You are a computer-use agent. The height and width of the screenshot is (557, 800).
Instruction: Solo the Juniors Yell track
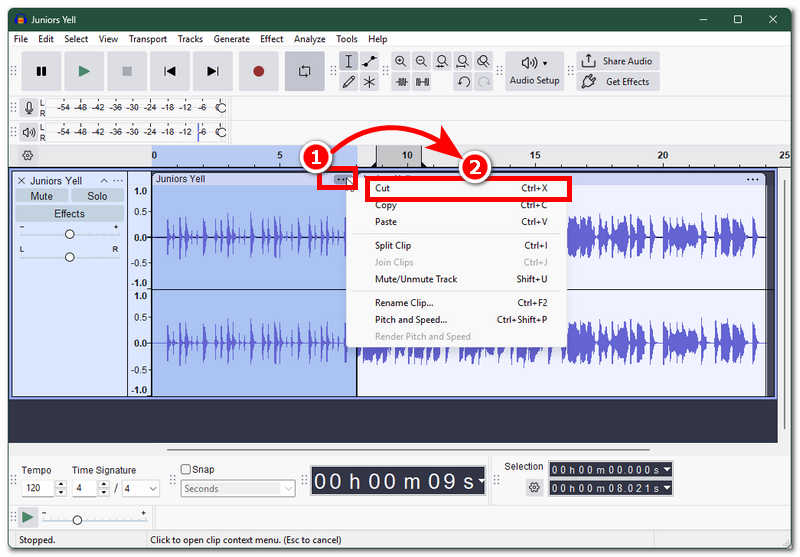pyautogui.click(x=97, y=196)
